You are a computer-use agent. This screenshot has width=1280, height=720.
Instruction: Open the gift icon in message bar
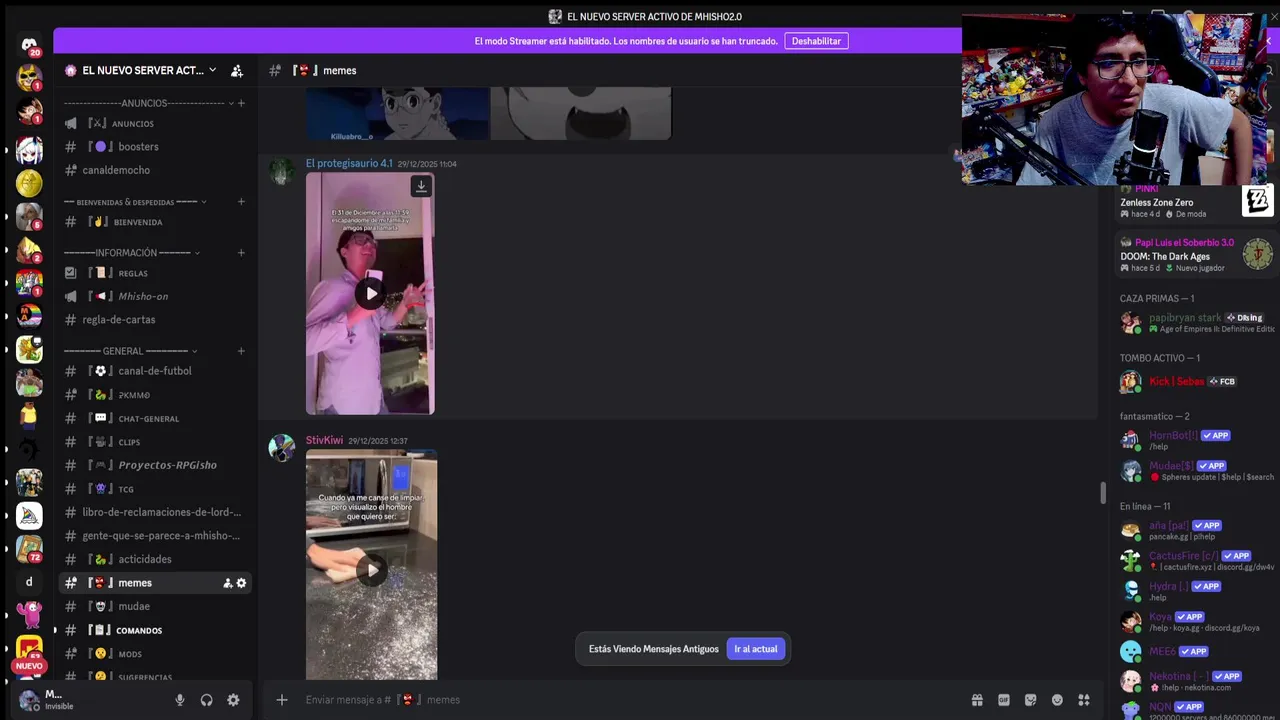tap(977, 700)
